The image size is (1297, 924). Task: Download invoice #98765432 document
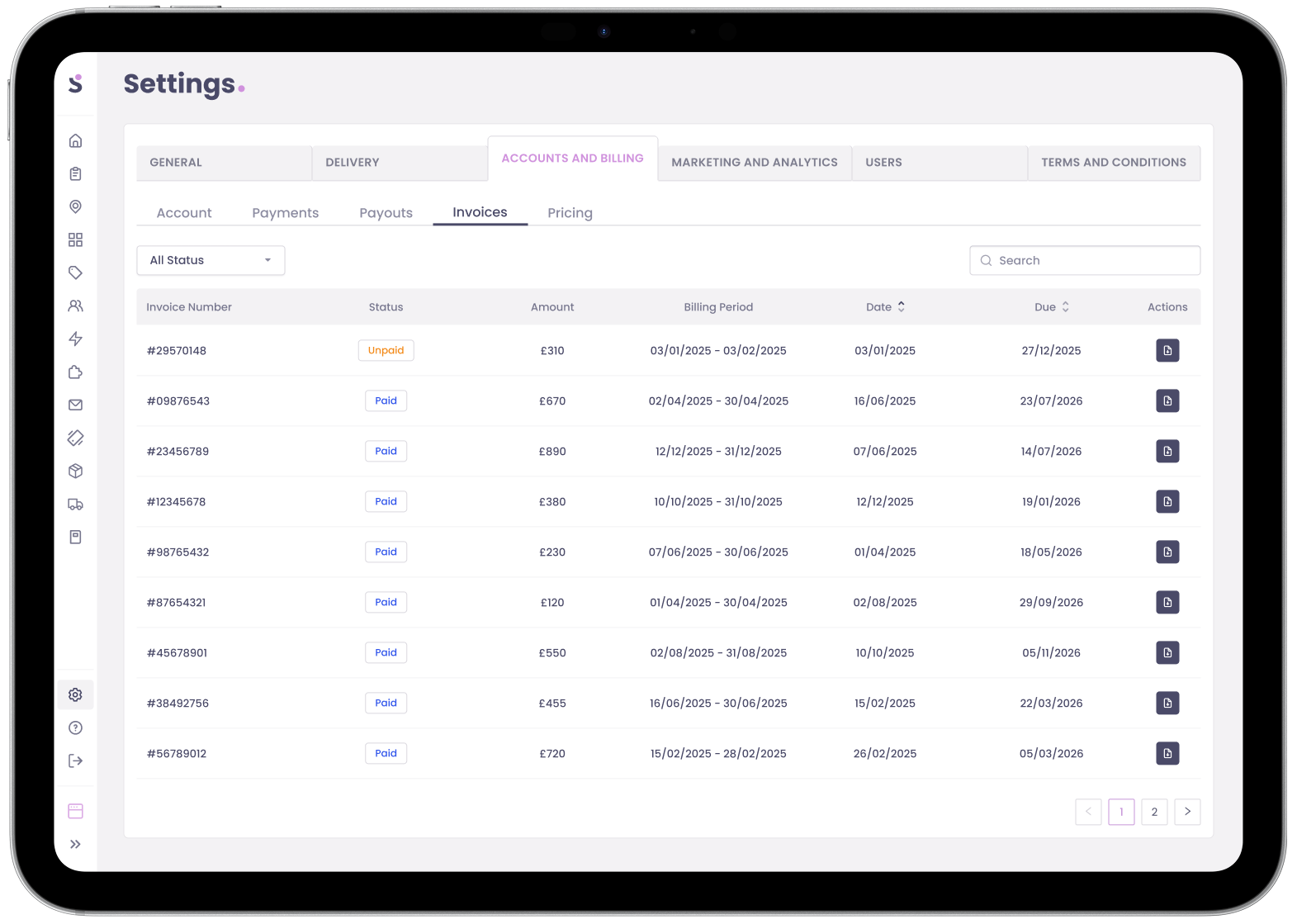click(x=1167, y=552)
